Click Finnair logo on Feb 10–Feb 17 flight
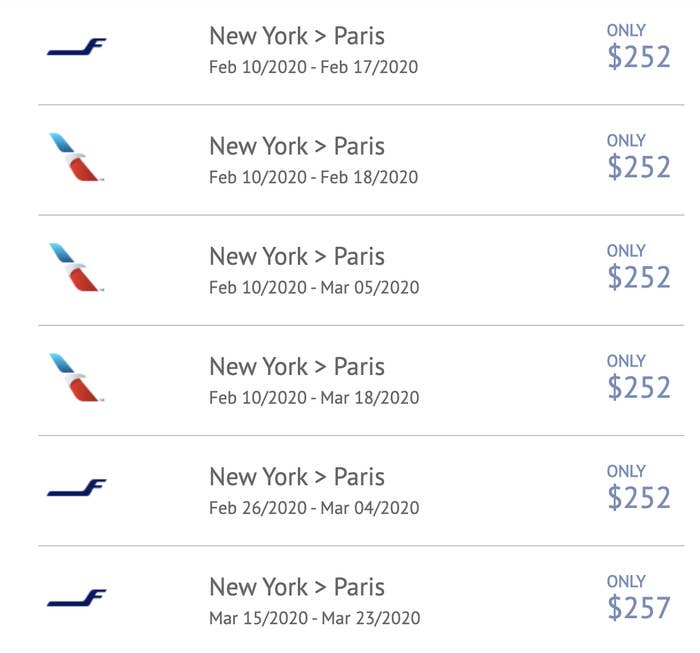 [77, 47]
